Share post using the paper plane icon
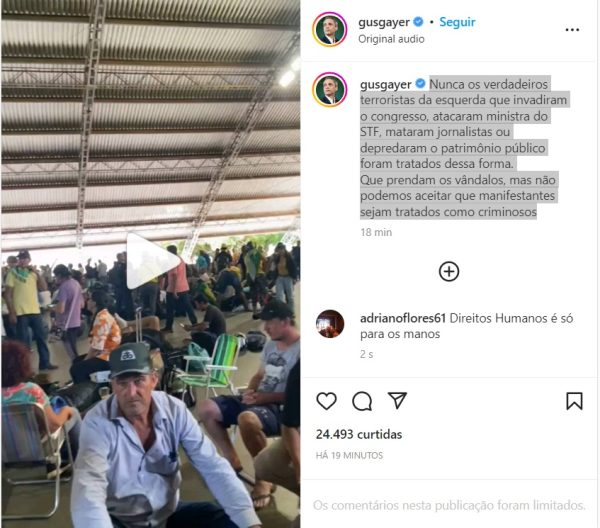The height and width of the screenshot is (528, 600). [397, 400]
